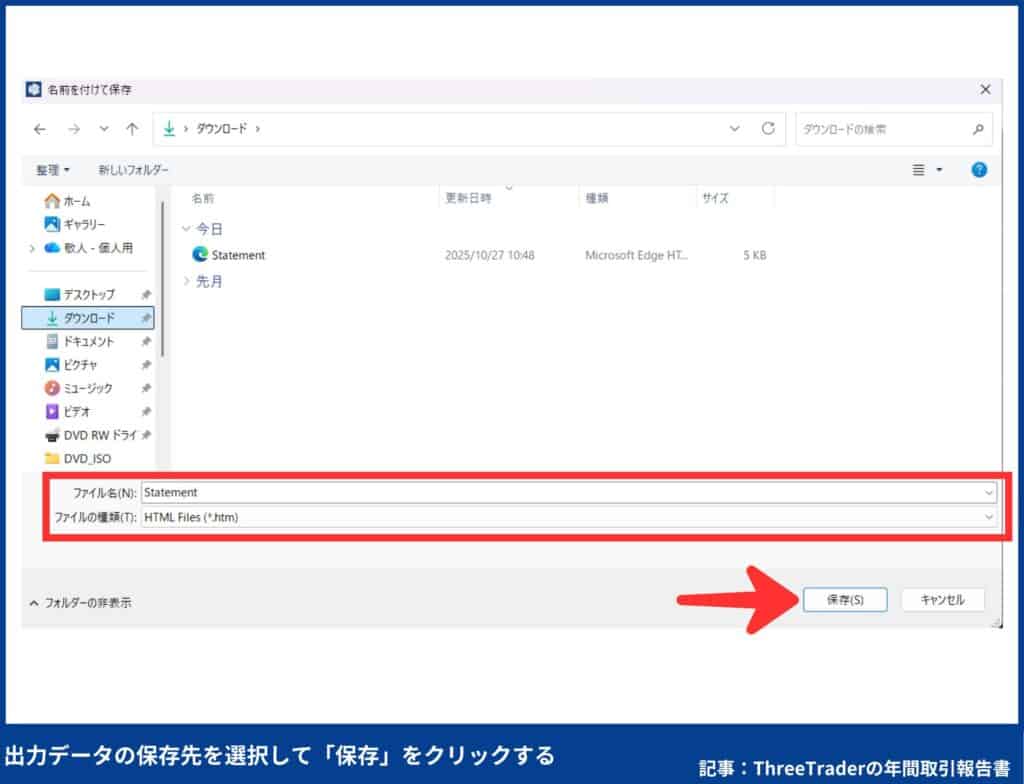Navigate back with the back arrow
The width and height of the screenshot is (1024, 784).
pos(39,128)
